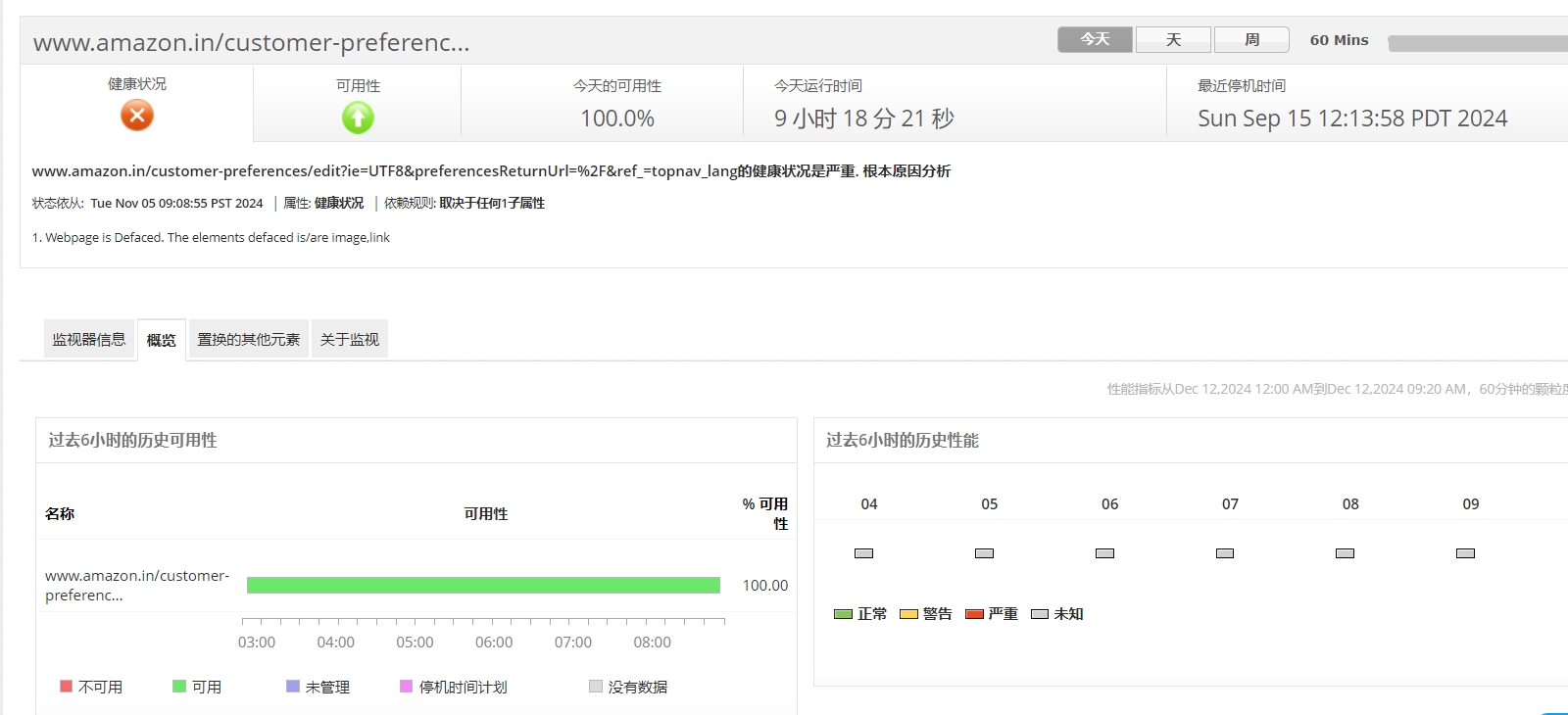1568x715 pixels.
Task: Click the 不可用 red legend swatch
Action: (x=67, y=687)
